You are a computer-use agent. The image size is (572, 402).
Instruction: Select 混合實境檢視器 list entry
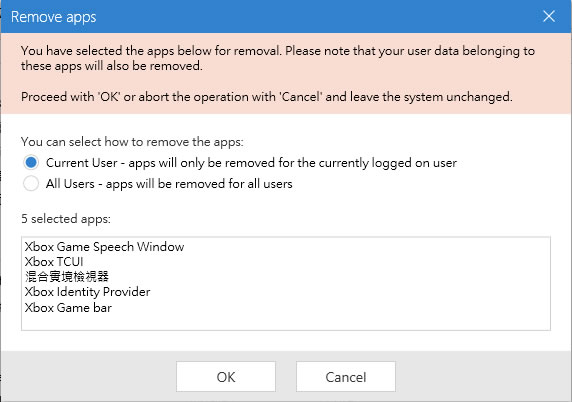67,277
